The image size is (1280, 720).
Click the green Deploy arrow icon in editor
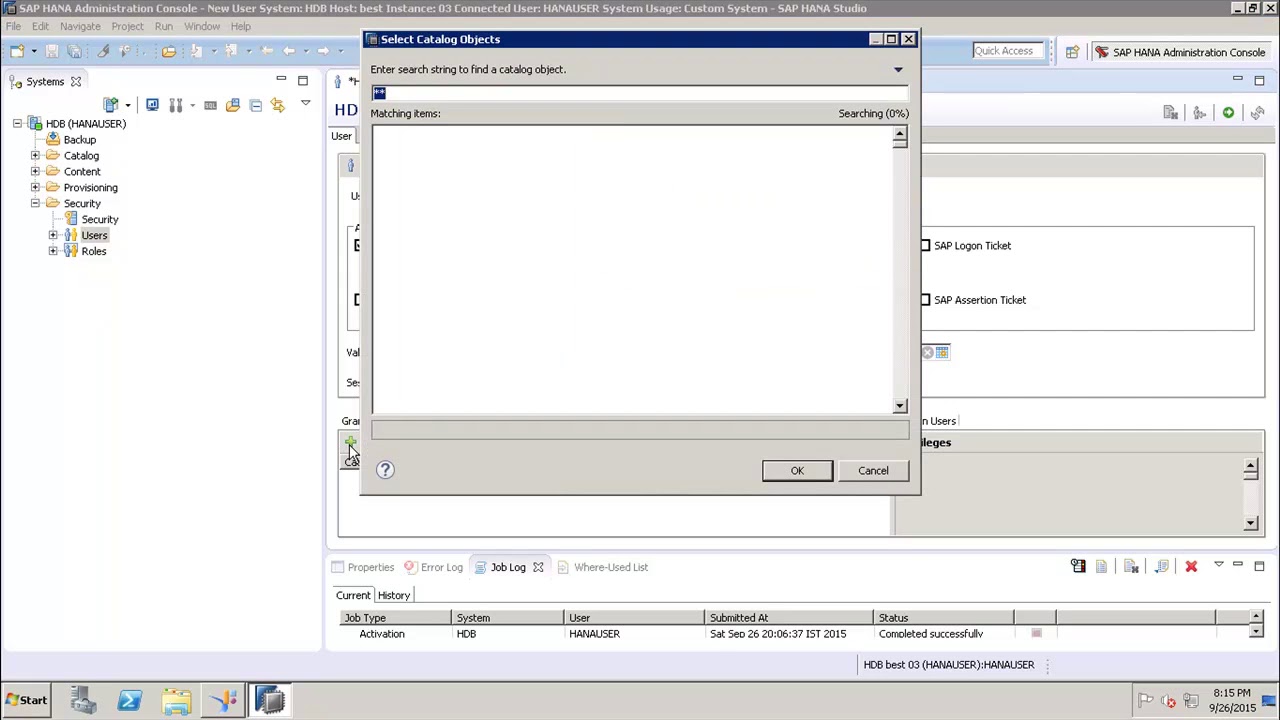point(1228,113)
